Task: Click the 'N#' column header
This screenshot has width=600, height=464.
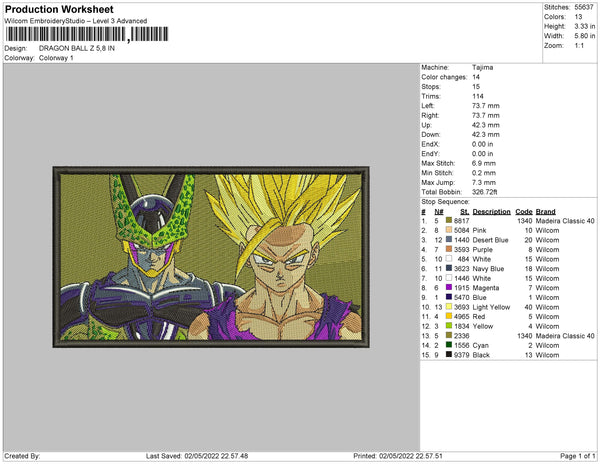Action: (439, 211)
